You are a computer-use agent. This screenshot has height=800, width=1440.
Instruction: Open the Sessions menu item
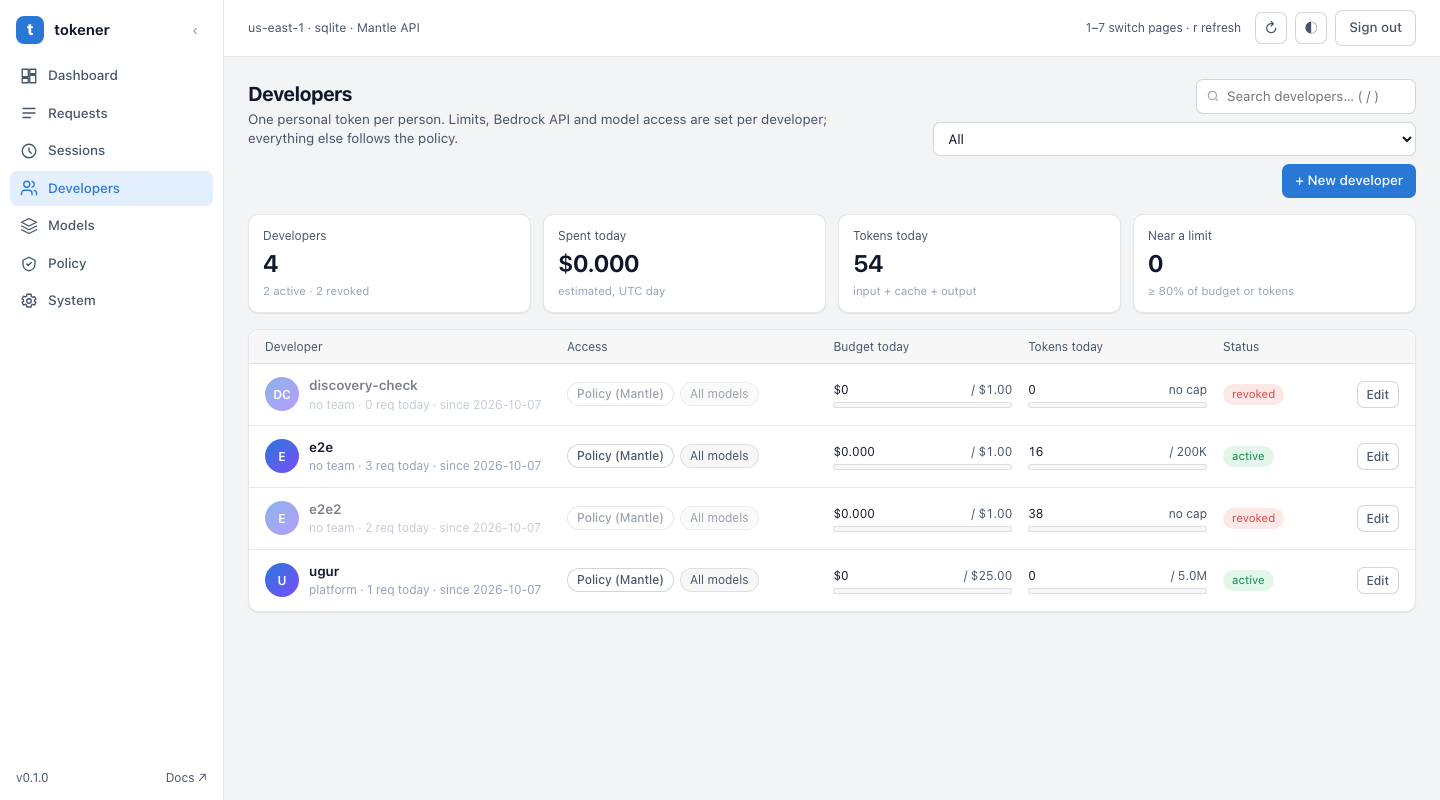click(x=111, y=151)
